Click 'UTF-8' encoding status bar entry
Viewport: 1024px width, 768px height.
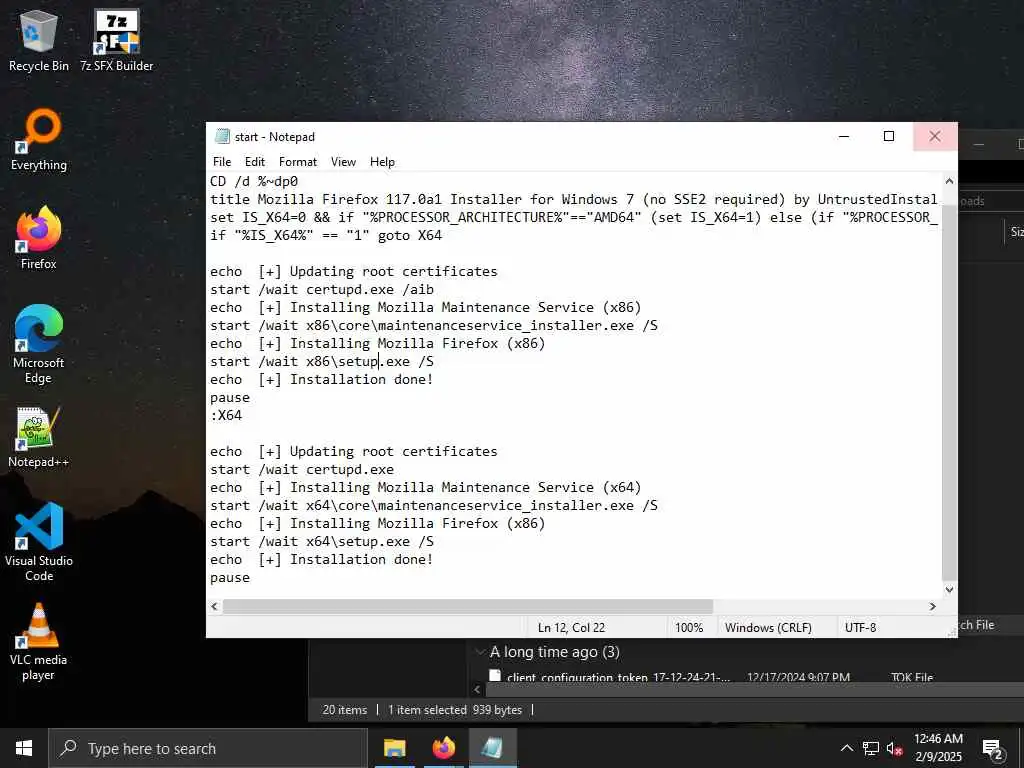coord(860,628)
